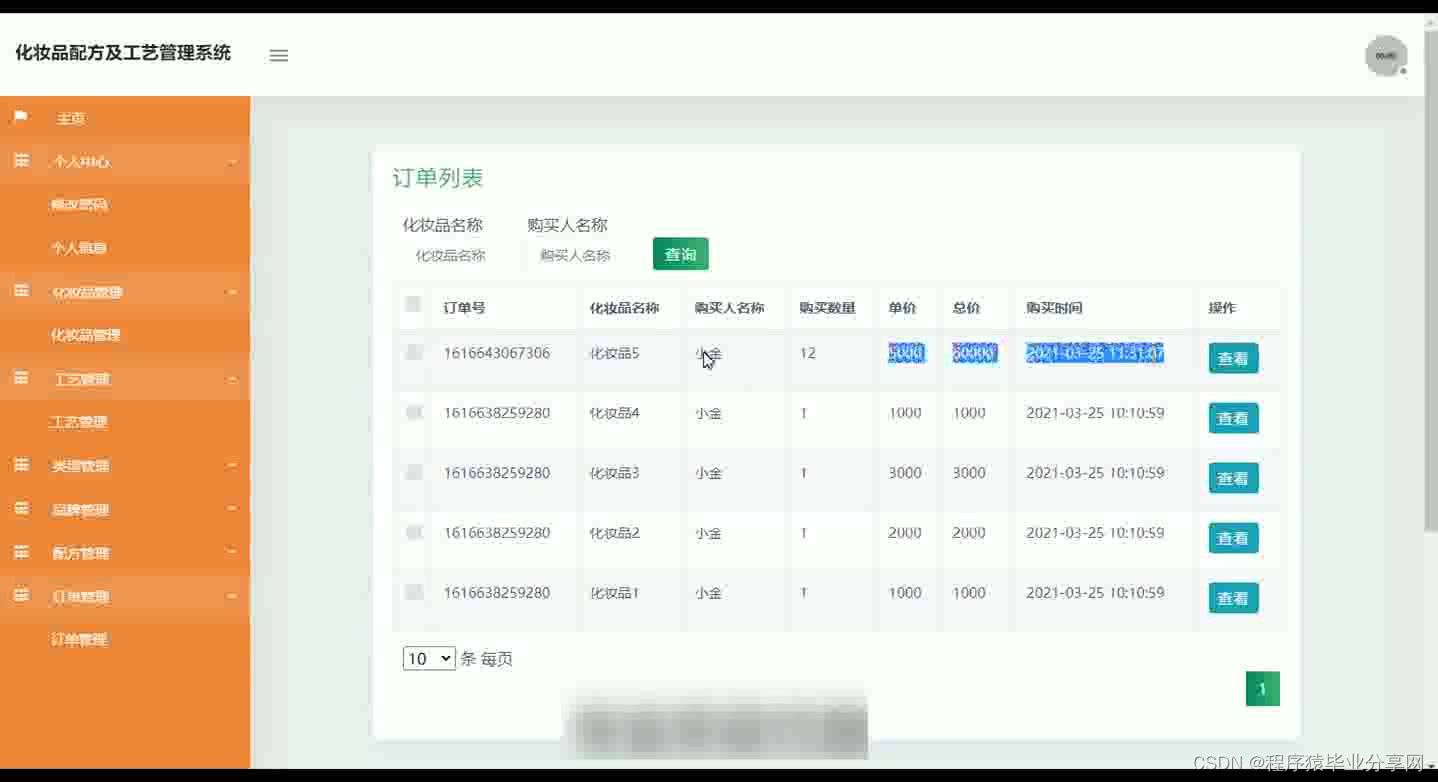Click the green 查询 button
Screen dimensions: 1438x782
coord(681,254)
